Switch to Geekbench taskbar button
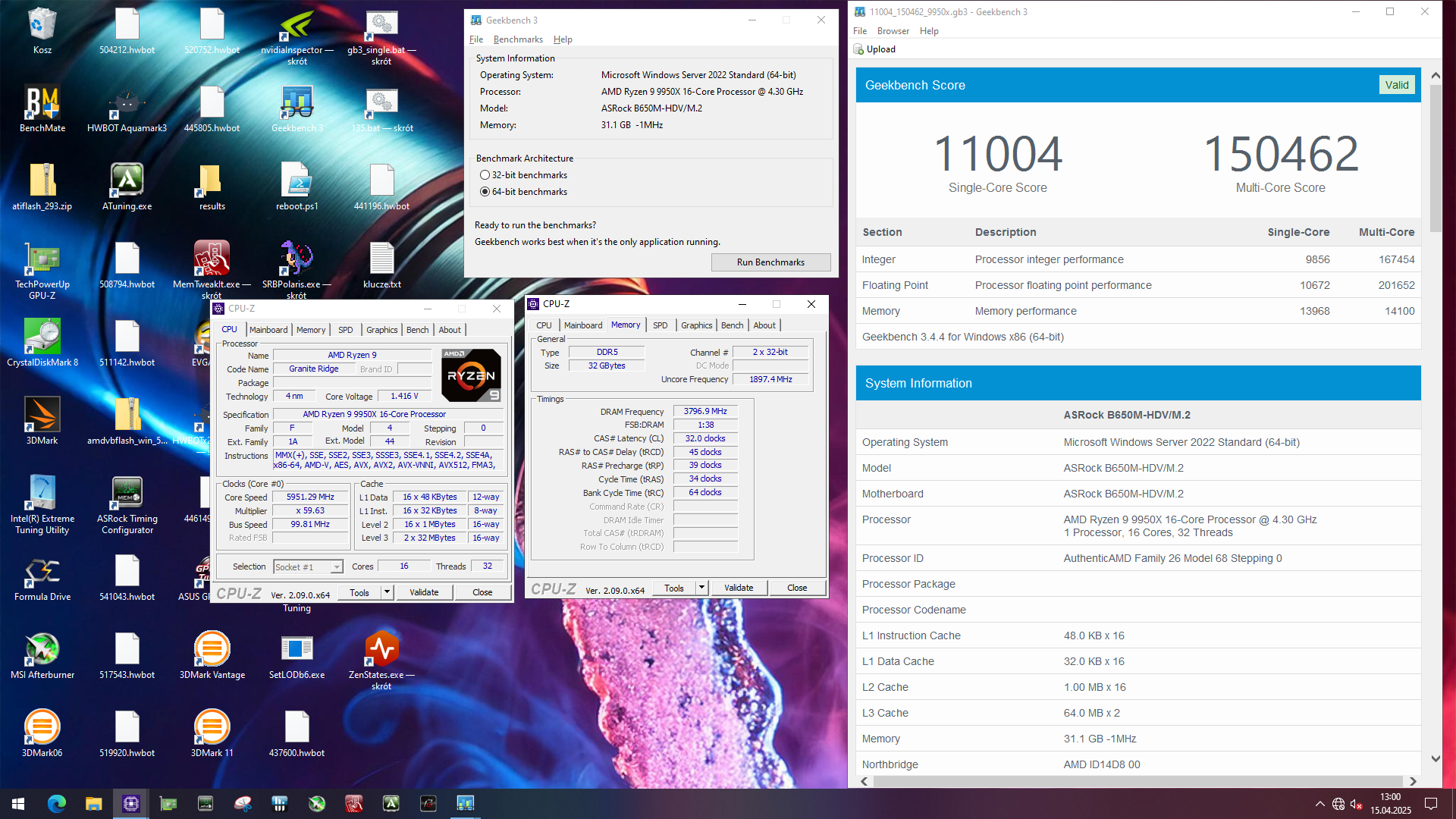 click(465, 803)
